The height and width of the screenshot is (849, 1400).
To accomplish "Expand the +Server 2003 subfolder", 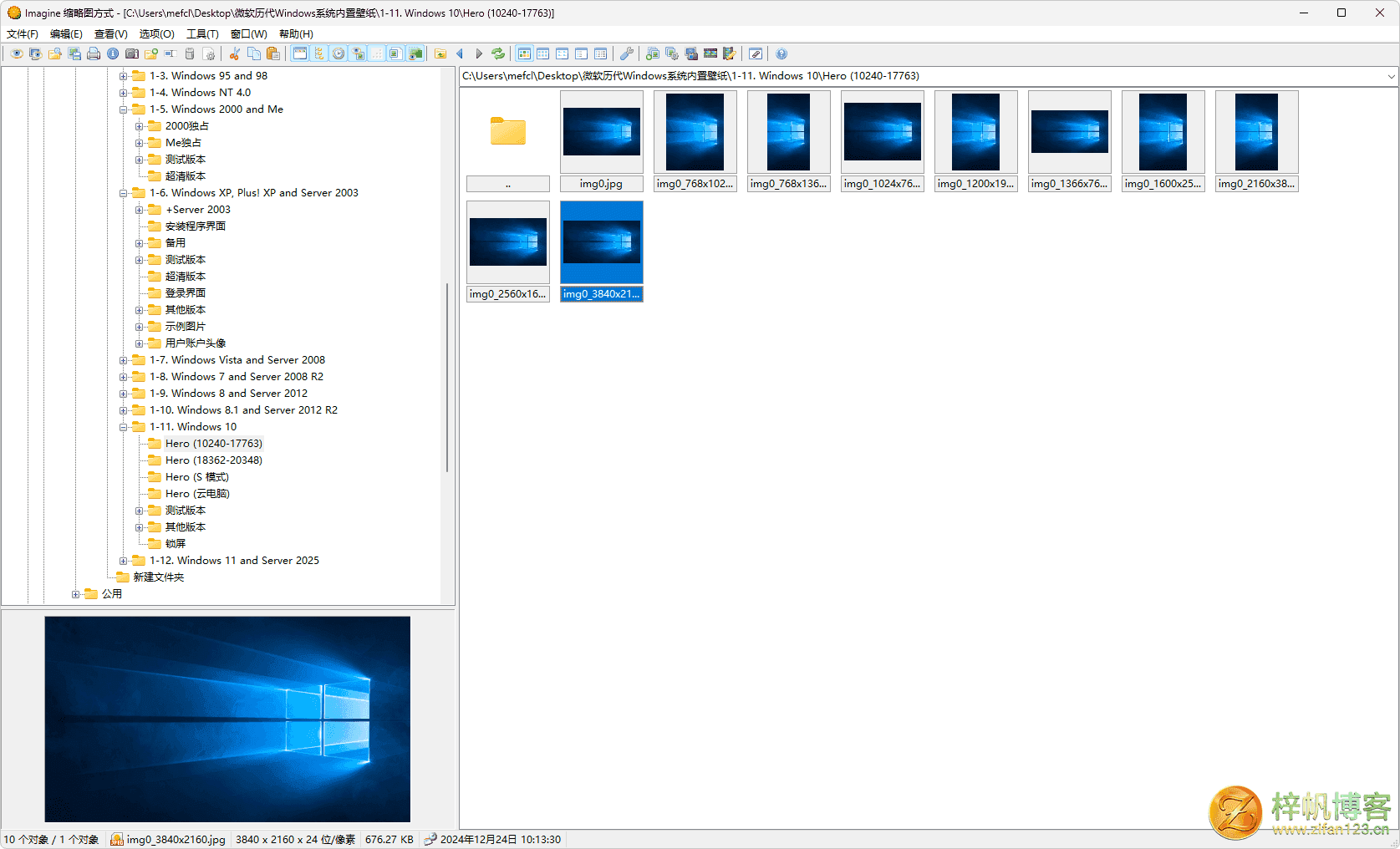I will pos(139,210).
